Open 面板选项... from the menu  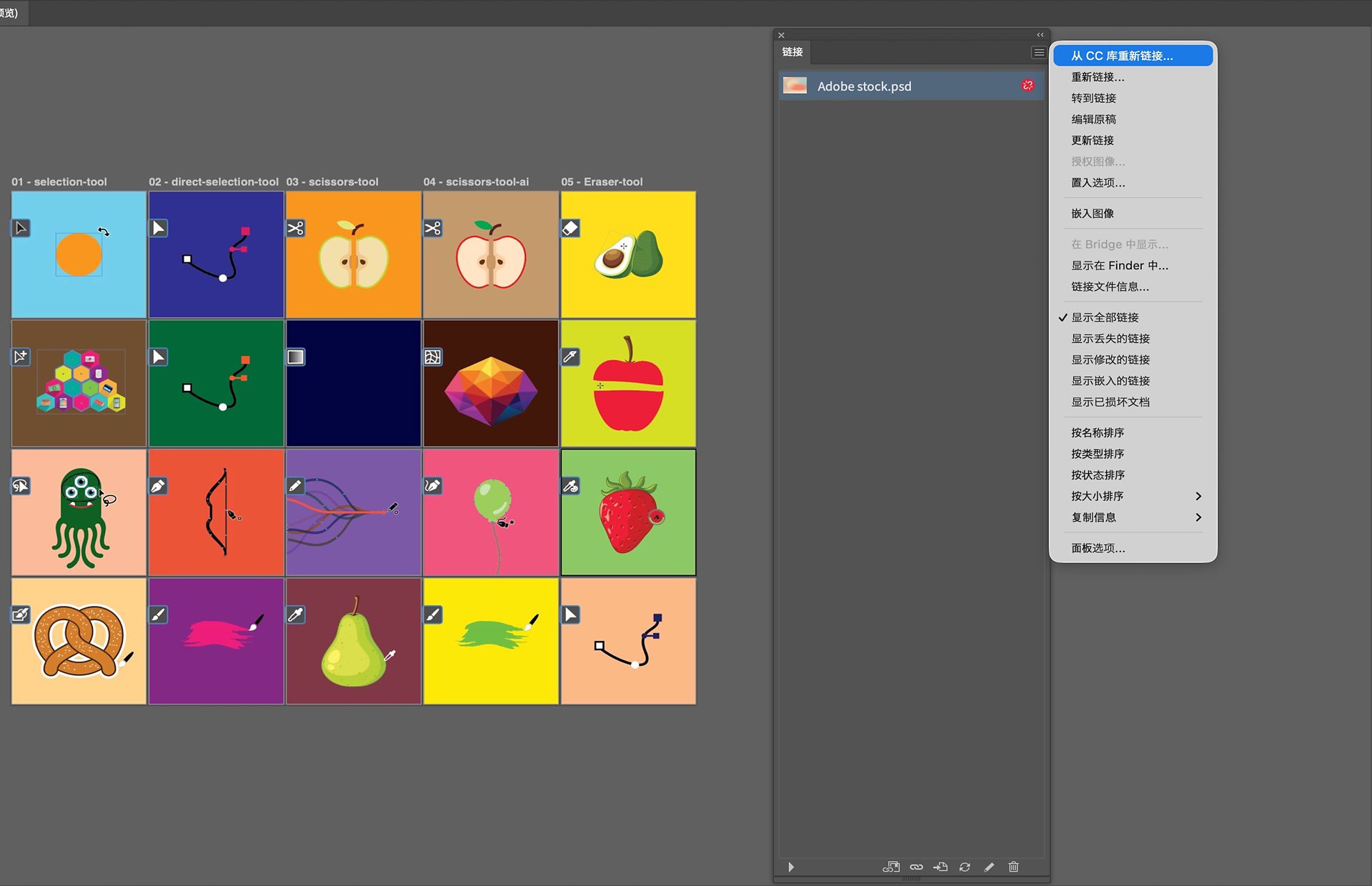click(x=1133, y=548)
